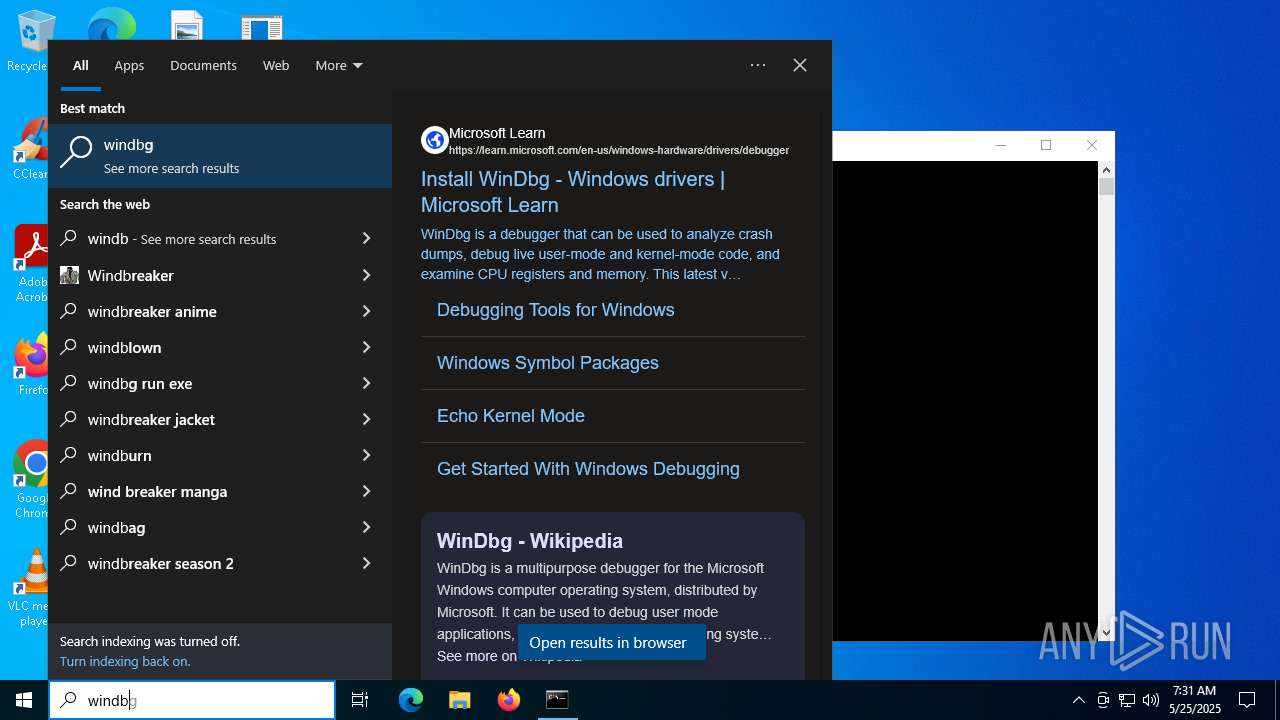Screen dimensions: 1280x720
Task: Select the Firefox desktop shortcut
Action: (30, 365)
